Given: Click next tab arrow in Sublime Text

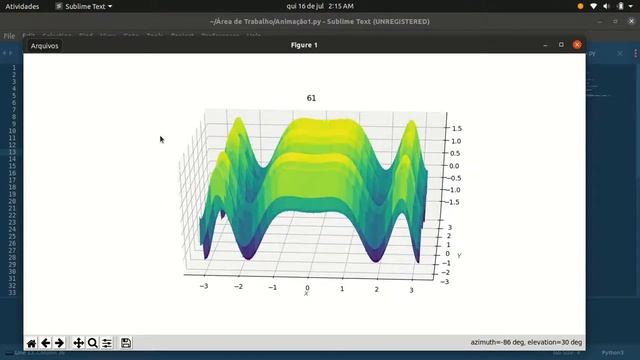Looking at the screenshot, I should [x=11, y=53].
